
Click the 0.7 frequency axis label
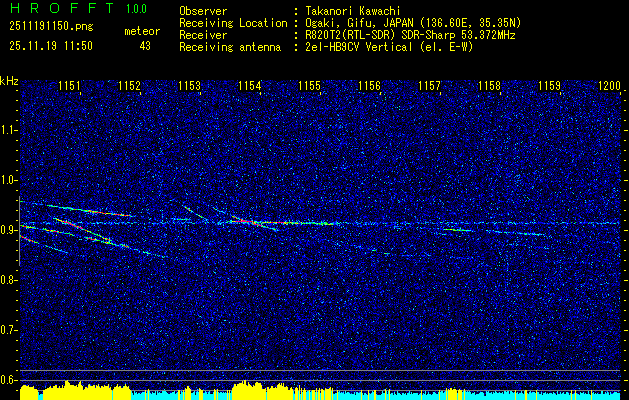(8, 330)
